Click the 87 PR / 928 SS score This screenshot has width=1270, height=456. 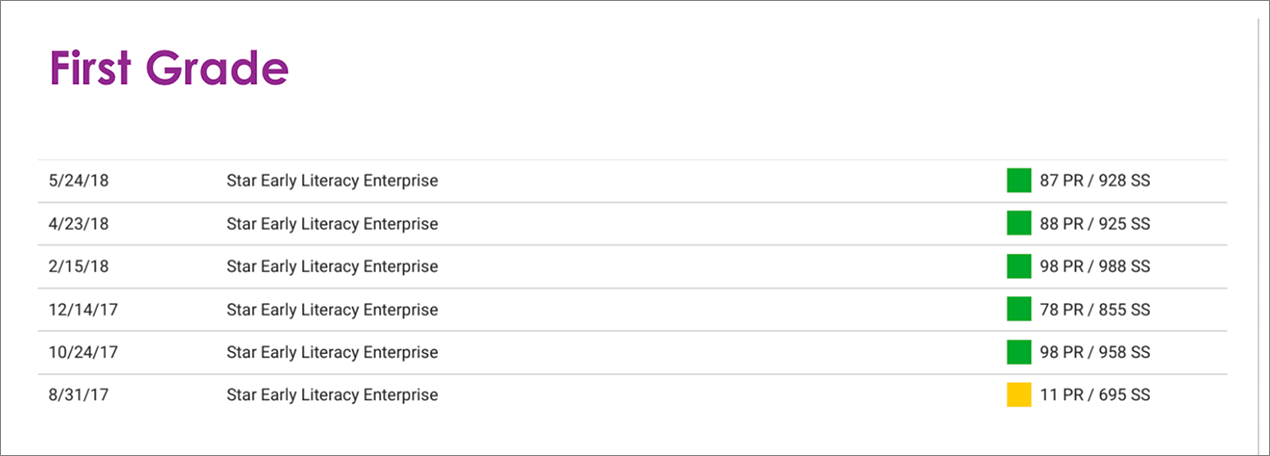pyautogui.click(x=1095, y=181)
